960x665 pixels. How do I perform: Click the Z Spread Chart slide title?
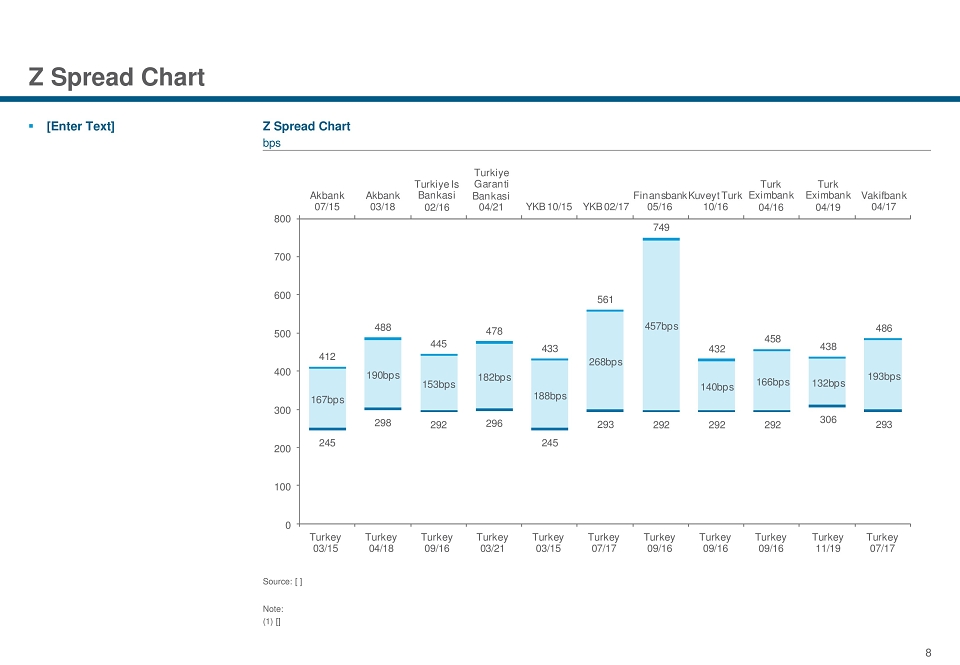pos(116,77)
